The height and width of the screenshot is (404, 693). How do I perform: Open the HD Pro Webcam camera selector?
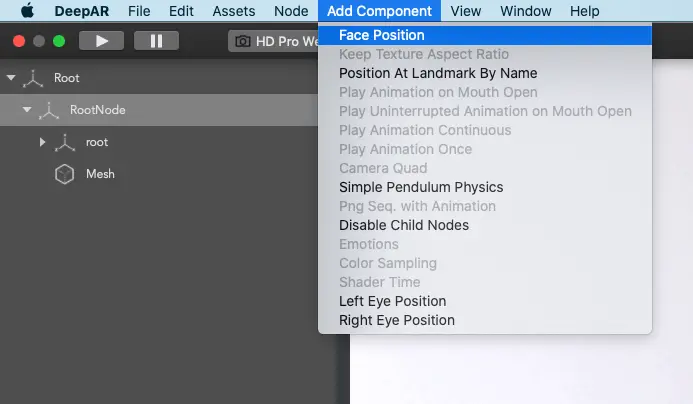pos(273,41)
